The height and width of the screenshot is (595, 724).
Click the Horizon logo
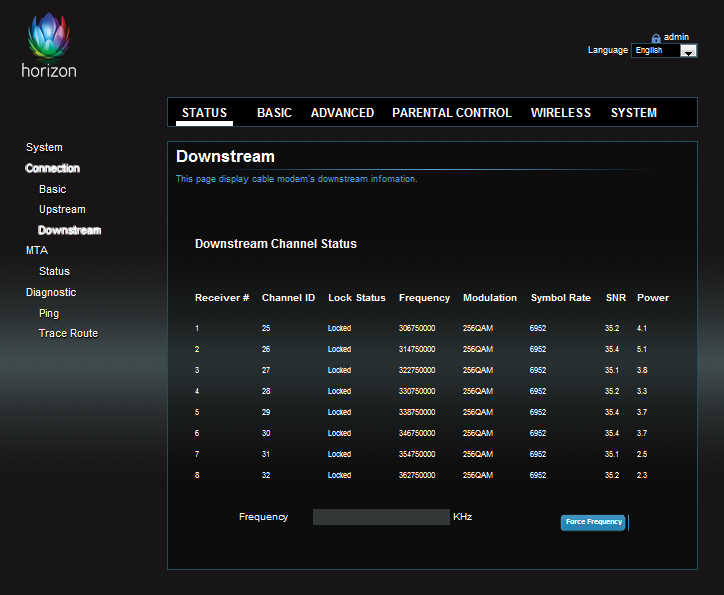(x=49, y=45)
